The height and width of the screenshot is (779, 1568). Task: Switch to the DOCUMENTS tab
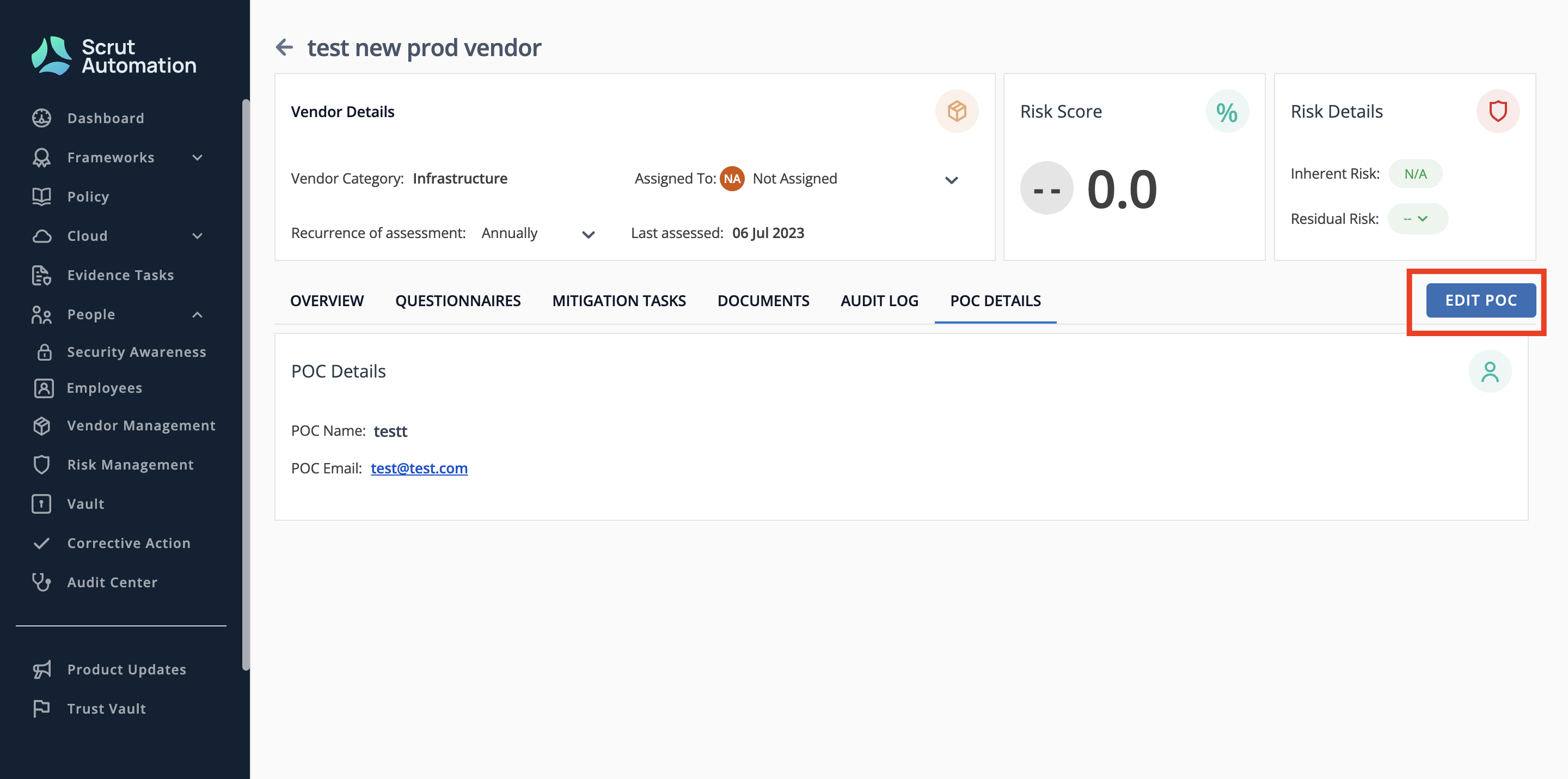tap(763, 301)
